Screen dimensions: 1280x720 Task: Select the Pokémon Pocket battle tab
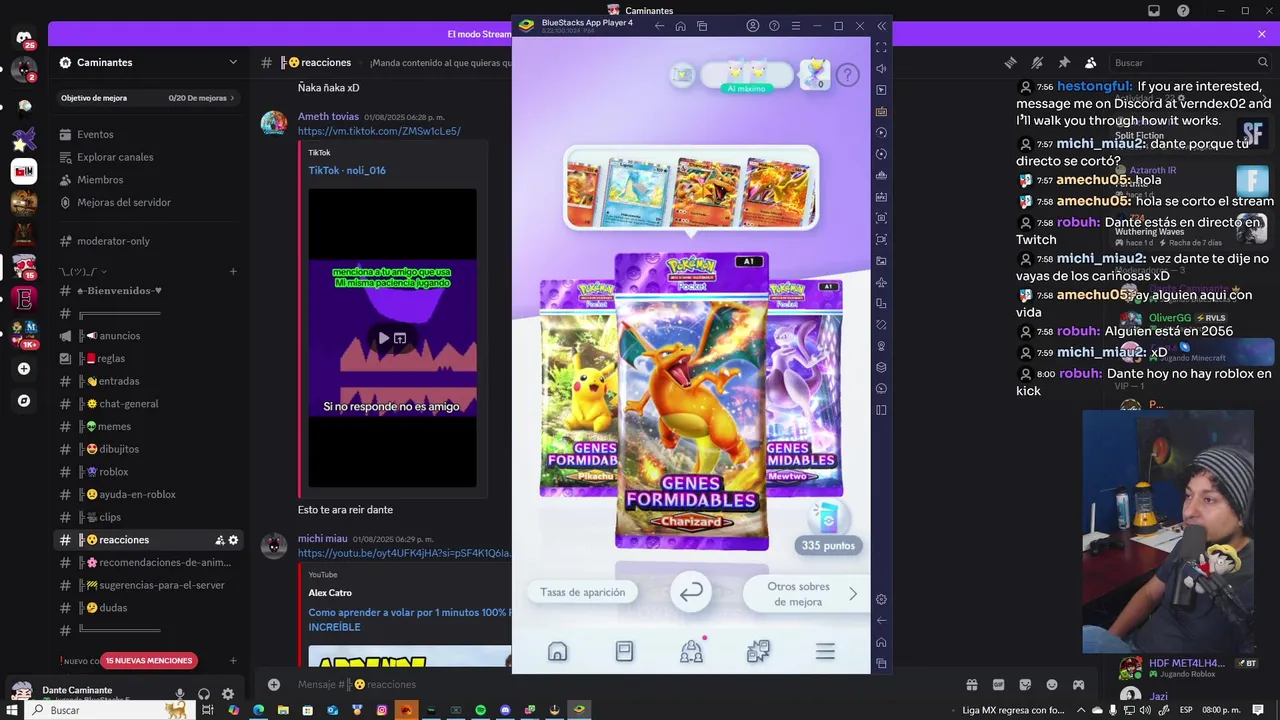[758, 652]
